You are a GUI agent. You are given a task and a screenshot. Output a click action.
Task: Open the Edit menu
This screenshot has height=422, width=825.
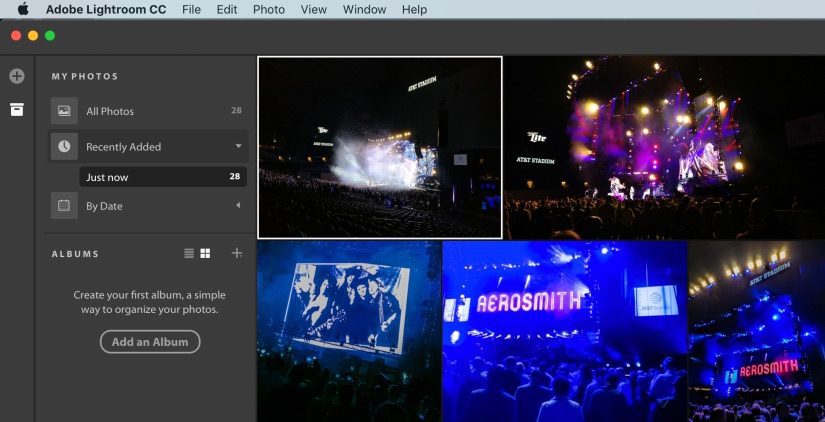[x=227, y=9]
